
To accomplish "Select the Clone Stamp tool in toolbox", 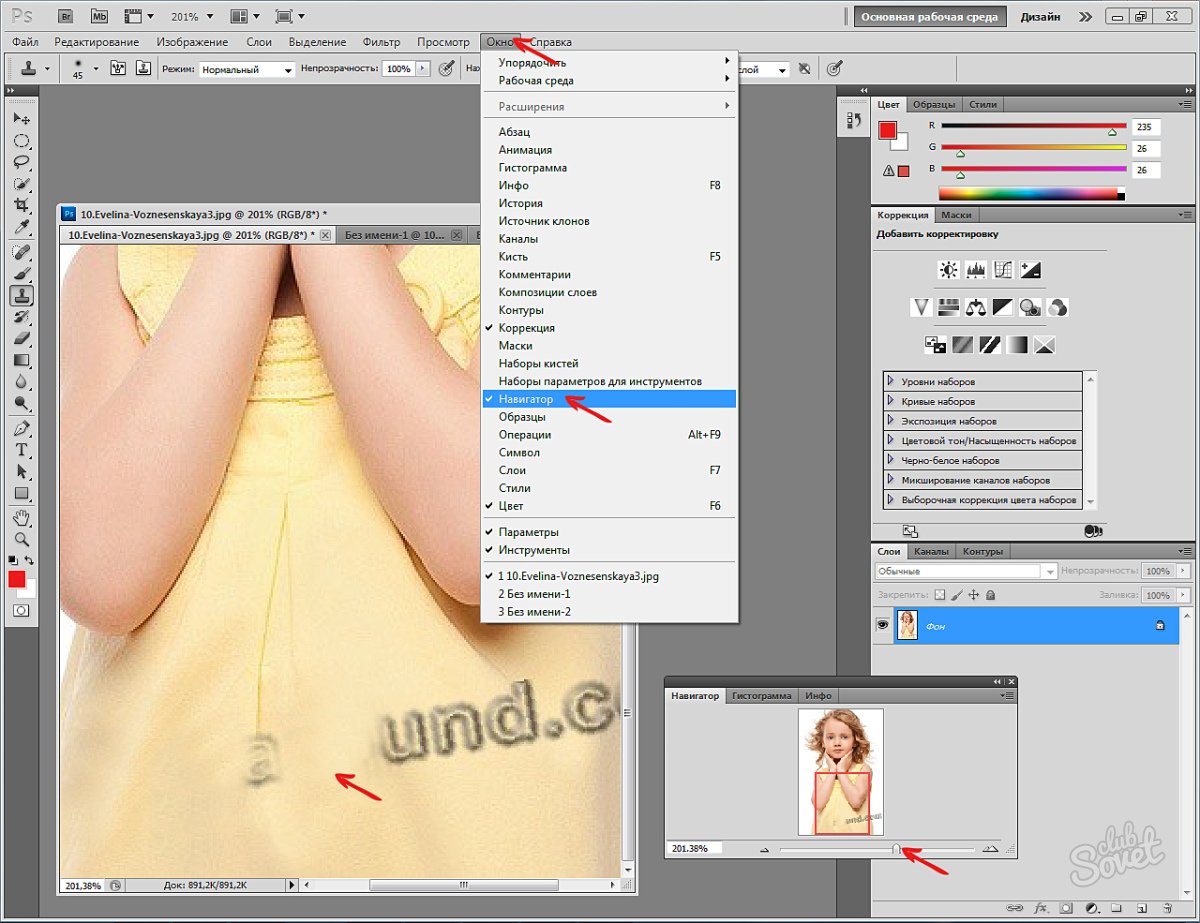I will pos(21,295).
